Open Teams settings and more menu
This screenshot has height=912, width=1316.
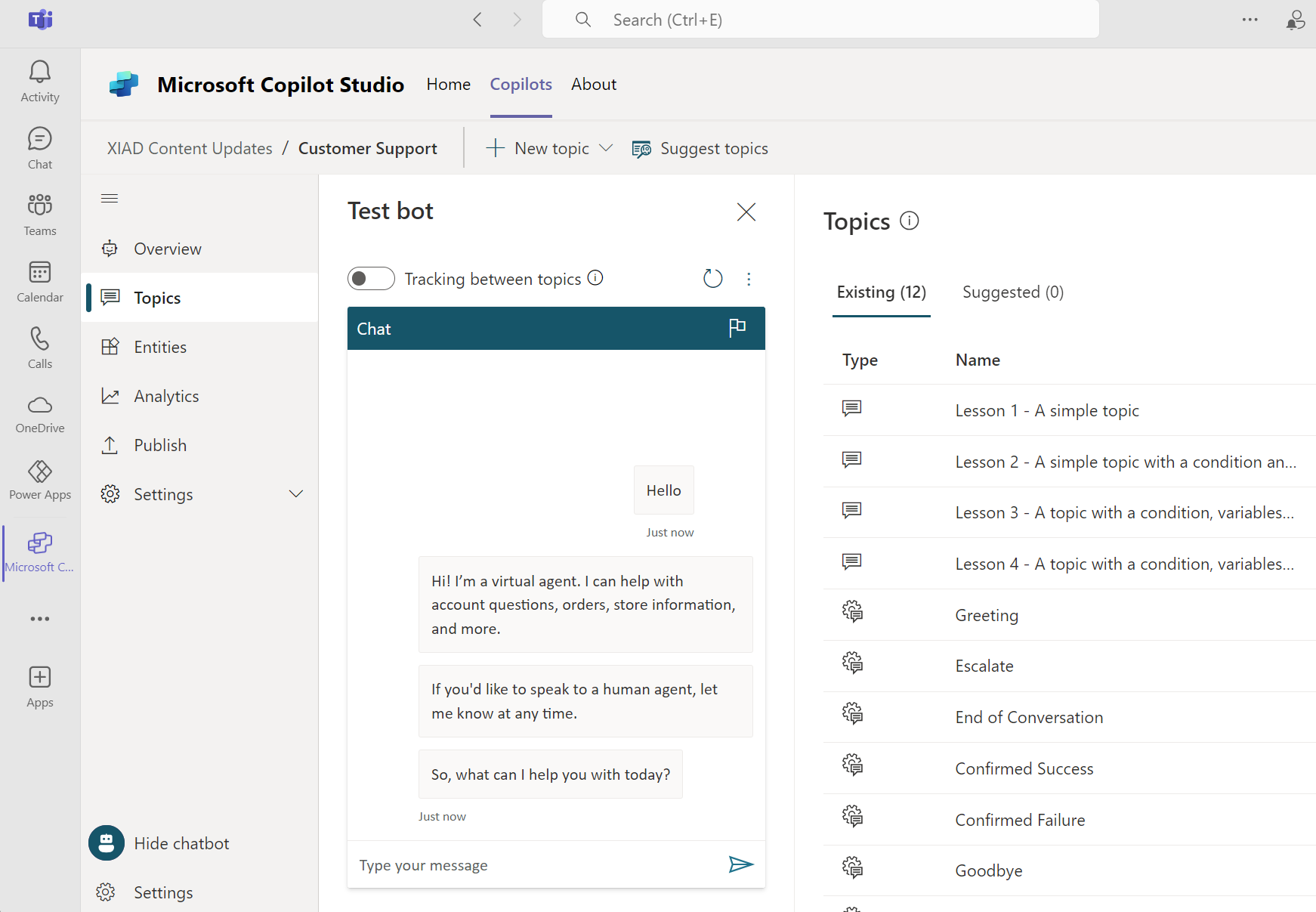click(1250, 20)
